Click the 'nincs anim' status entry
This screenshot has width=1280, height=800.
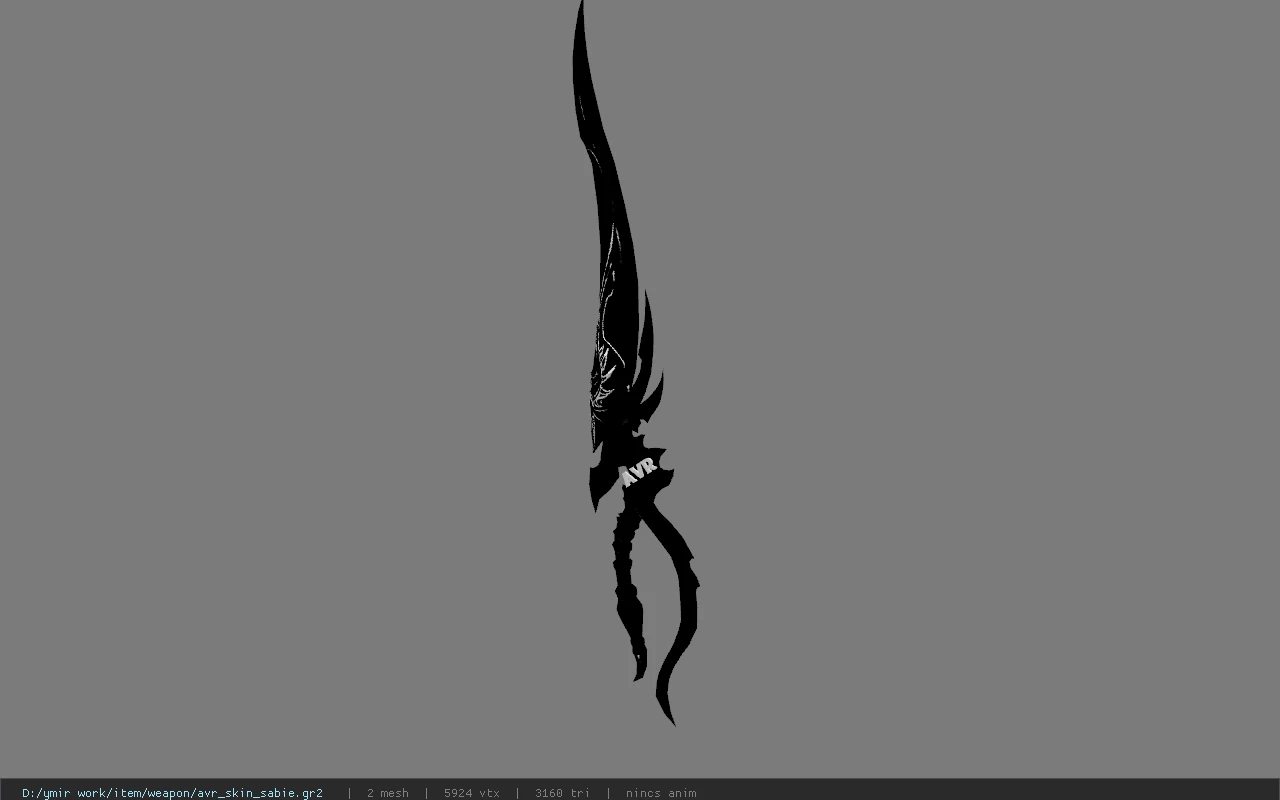661,793
